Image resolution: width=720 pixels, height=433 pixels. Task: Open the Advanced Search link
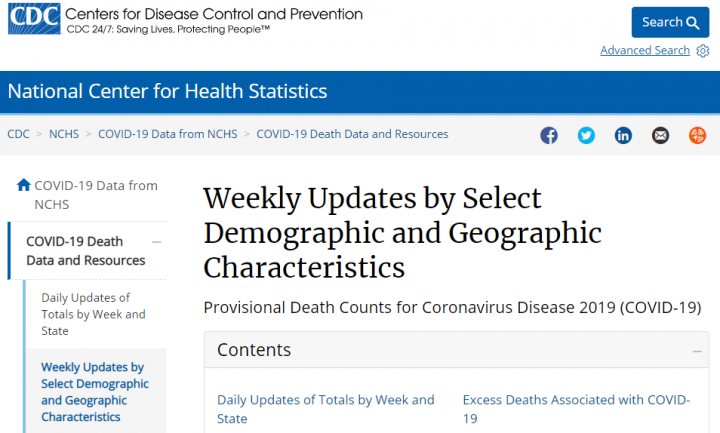pyautogui.click(x=644, y=51)
